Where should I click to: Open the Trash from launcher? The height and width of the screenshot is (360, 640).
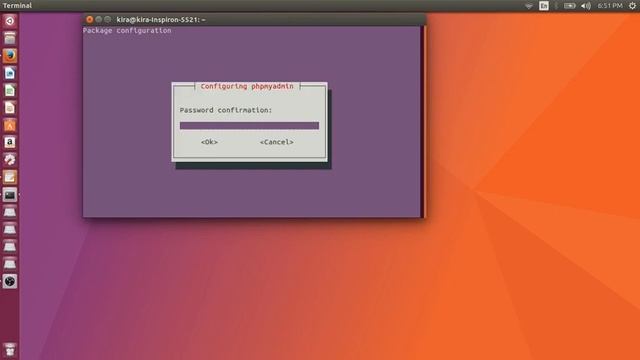pyautogui.click(x=10, y=350)
